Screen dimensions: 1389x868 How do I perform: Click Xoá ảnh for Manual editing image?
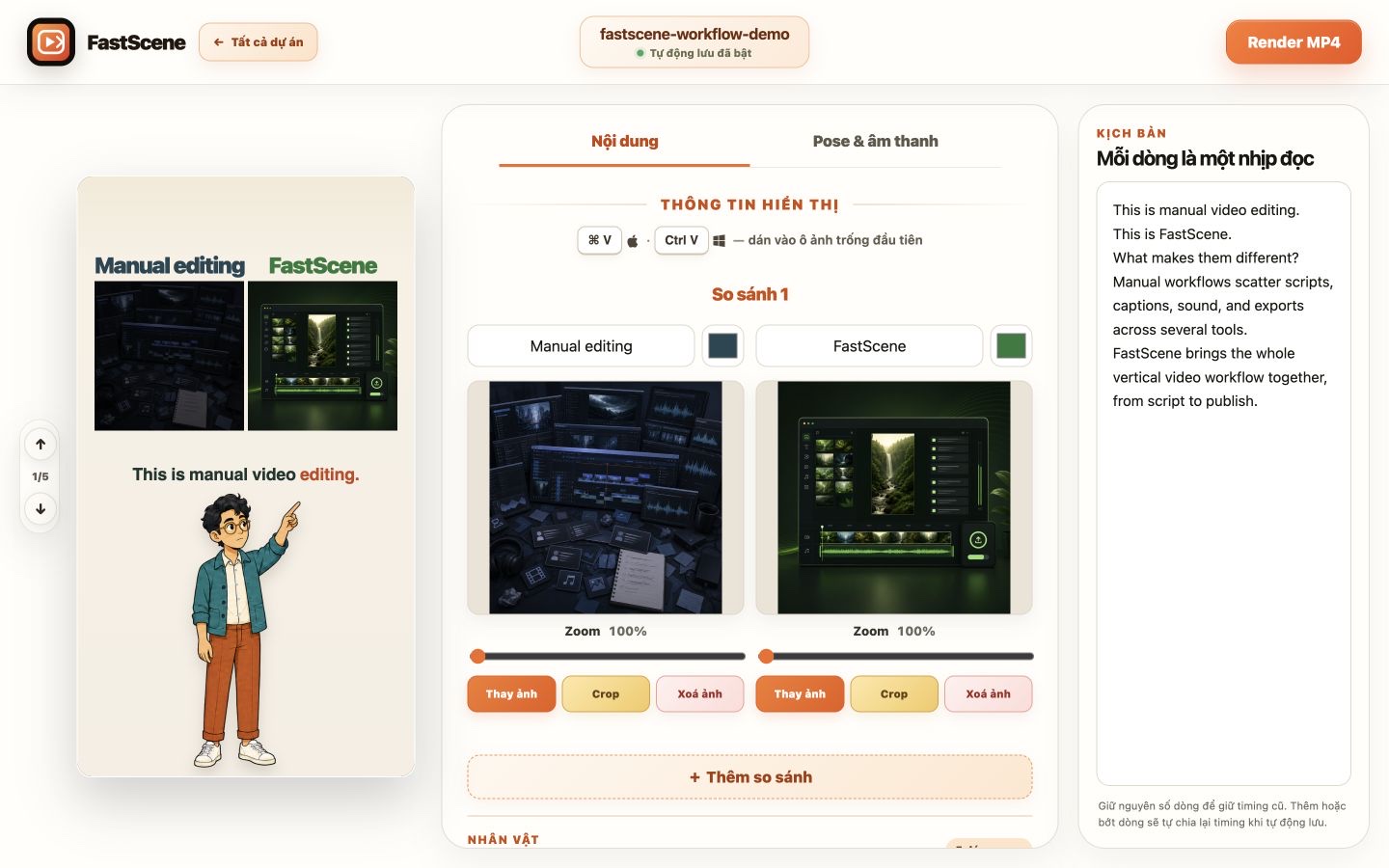[699, 694]
